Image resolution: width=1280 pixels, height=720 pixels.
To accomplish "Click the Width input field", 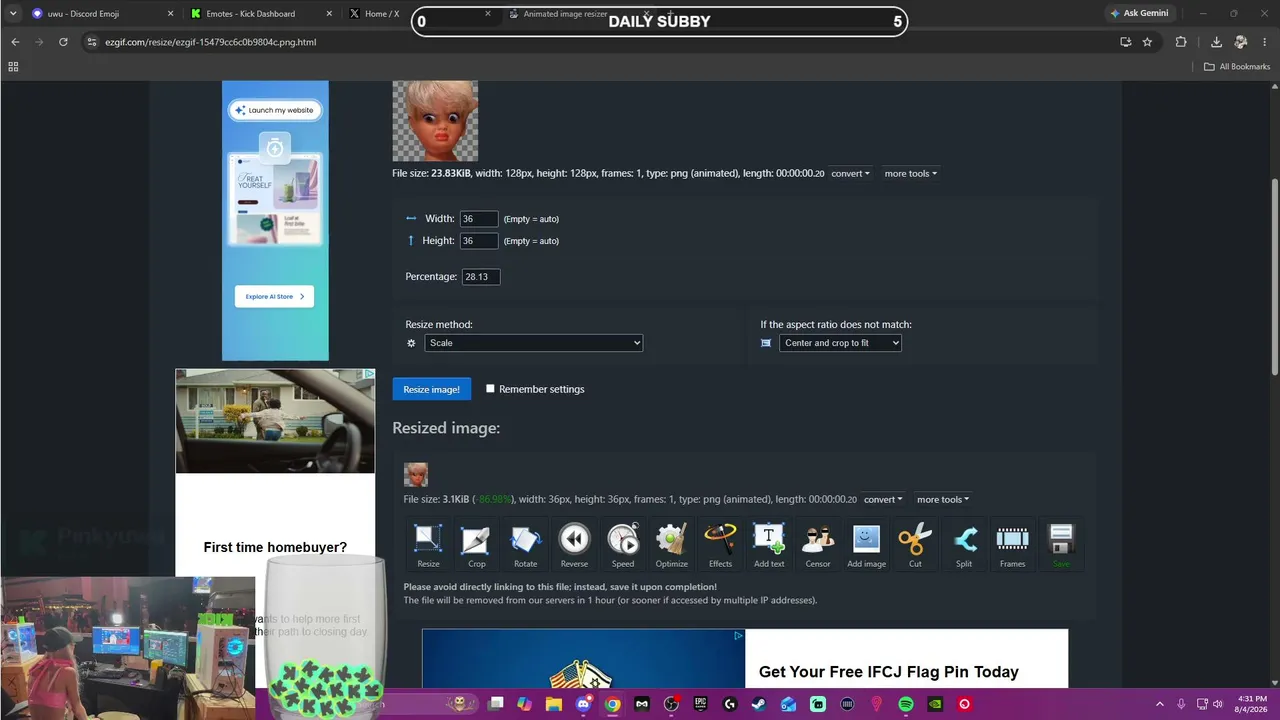I will [x=479, y=219].
